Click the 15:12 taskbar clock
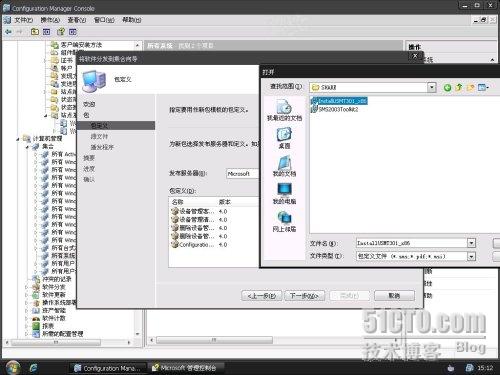Image resolution: width=500 pixels, height=375 pixels. 485,368
